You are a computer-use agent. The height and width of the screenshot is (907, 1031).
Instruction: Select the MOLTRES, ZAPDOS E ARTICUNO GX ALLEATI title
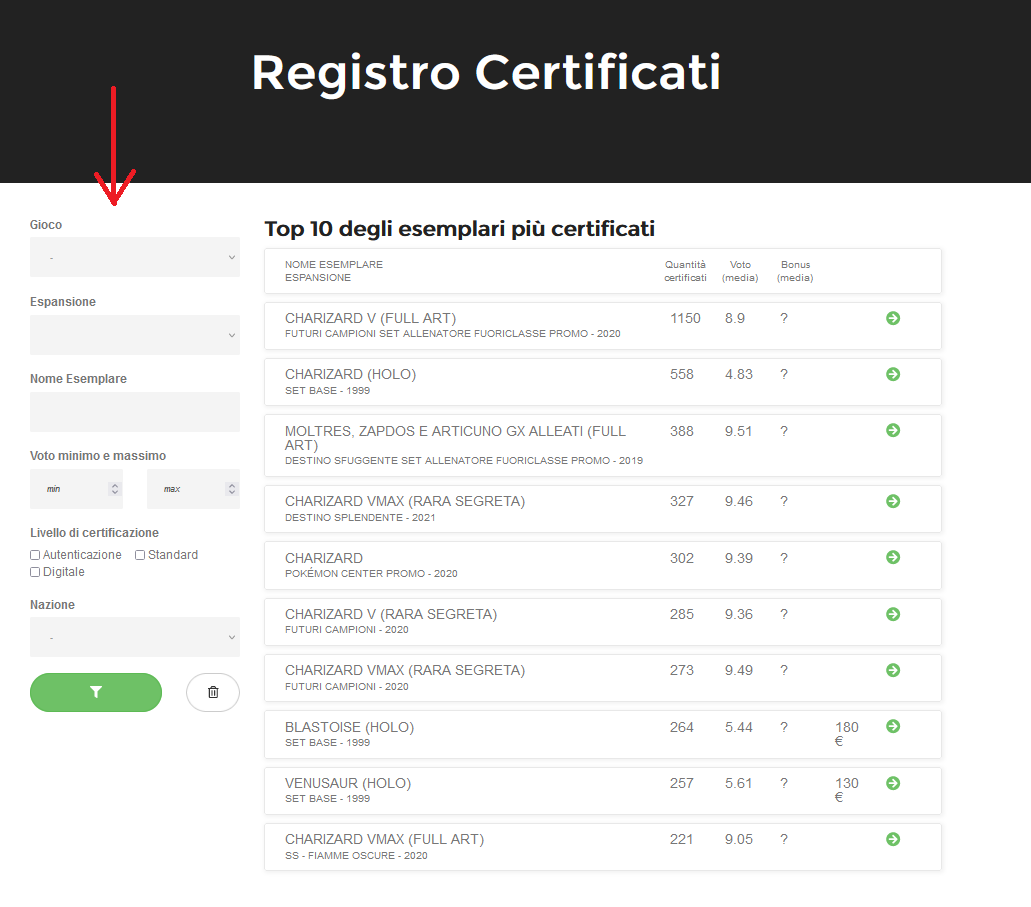coord(455,438)
